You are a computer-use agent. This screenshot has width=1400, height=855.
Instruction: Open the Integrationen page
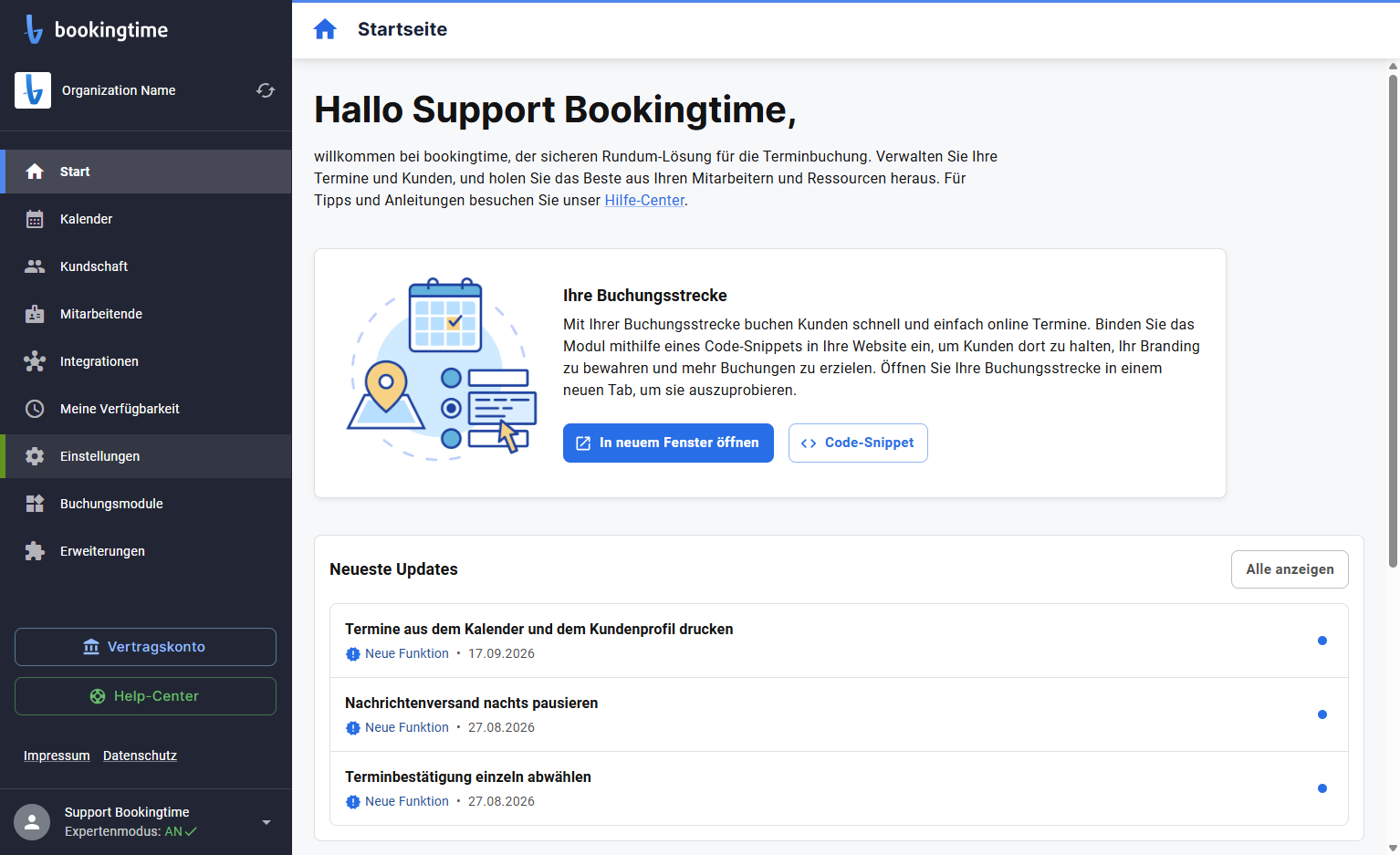coord(146,361)
